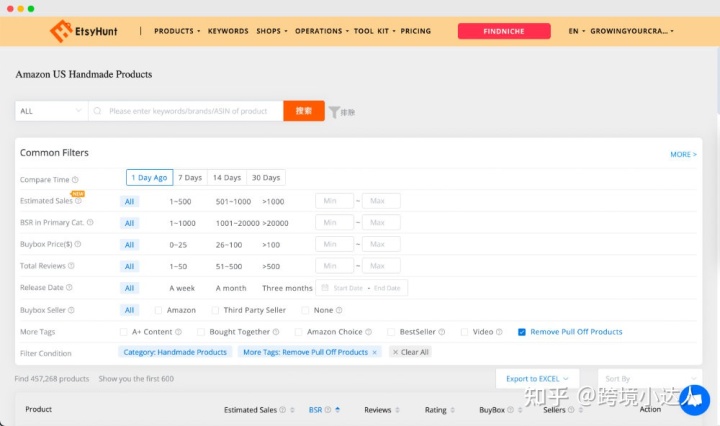Click Amazon Choice help icon

click(x=368, y=332)
